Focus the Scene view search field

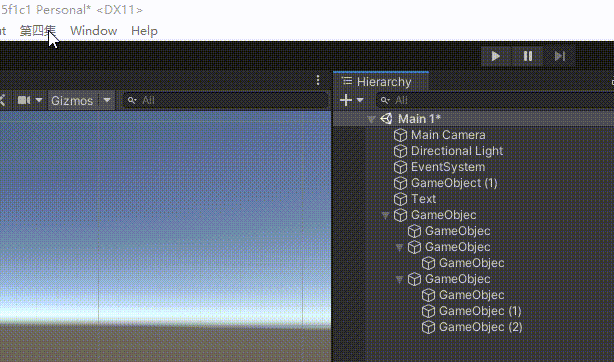click(x=226, y=100)
